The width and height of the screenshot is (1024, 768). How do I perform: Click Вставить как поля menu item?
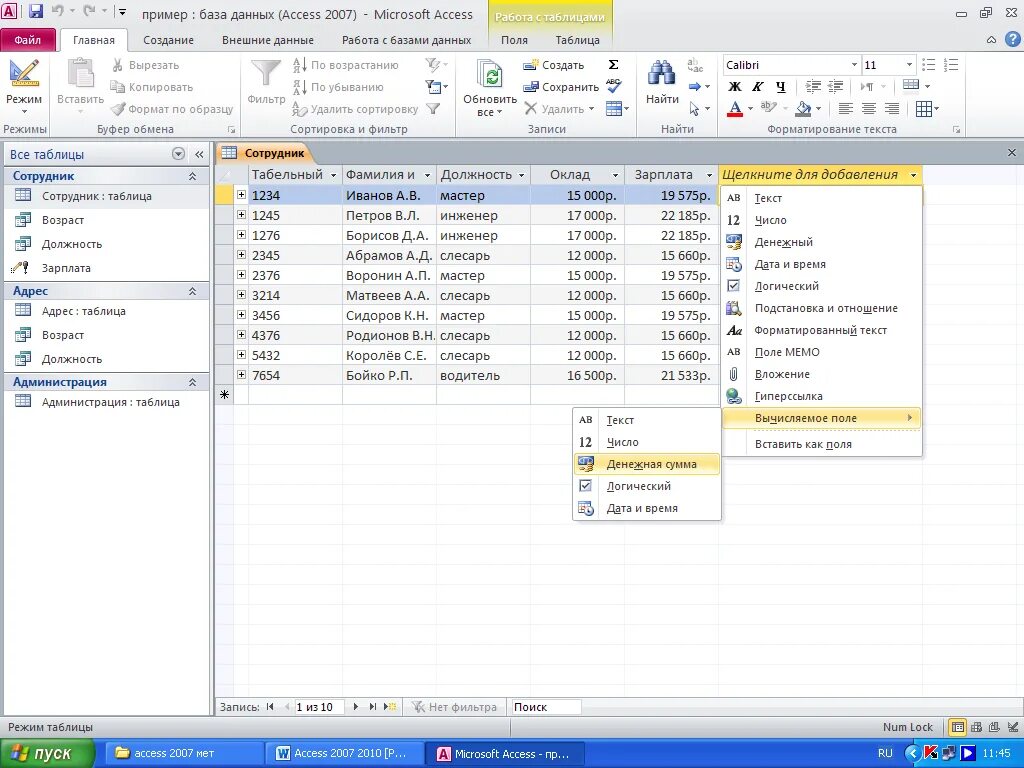pyautogui.click(x=822, y=444)
